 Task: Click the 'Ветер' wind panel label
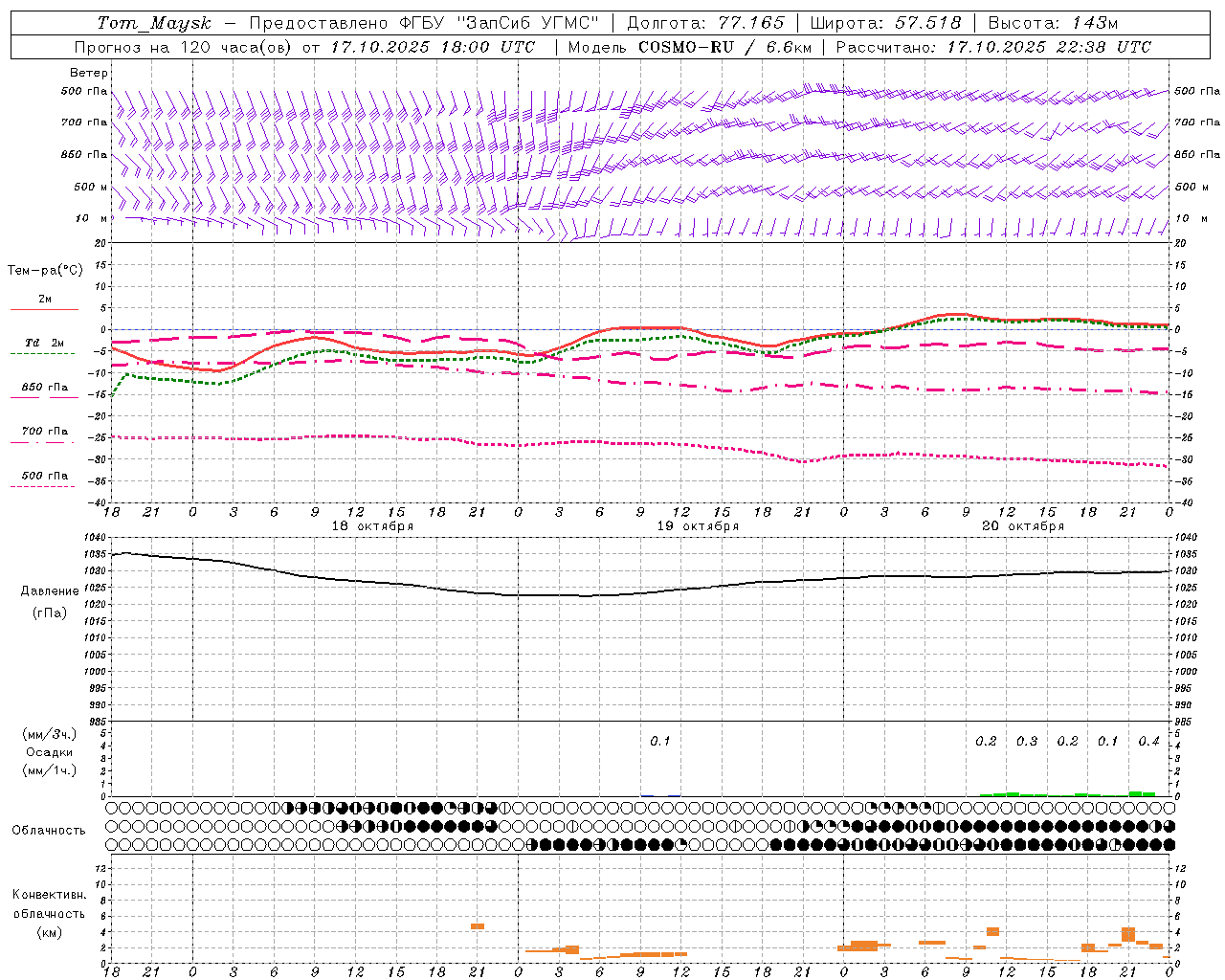click(x=89, y=73)
